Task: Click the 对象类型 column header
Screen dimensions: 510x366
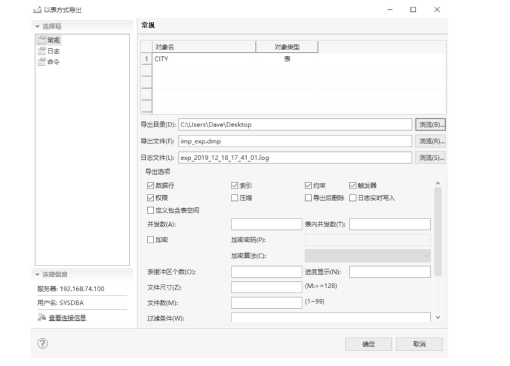Action: 287,47
